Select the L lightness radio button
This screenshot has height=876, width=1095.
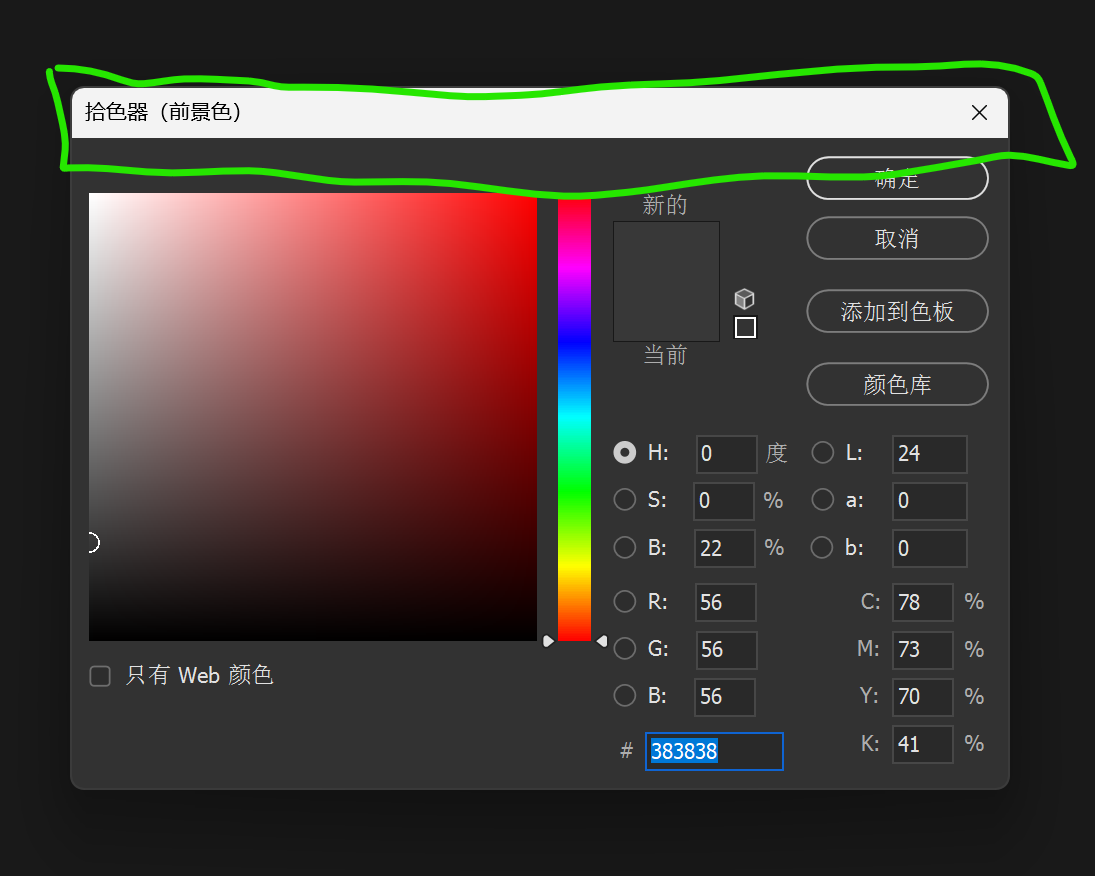(x=822, y=452)
